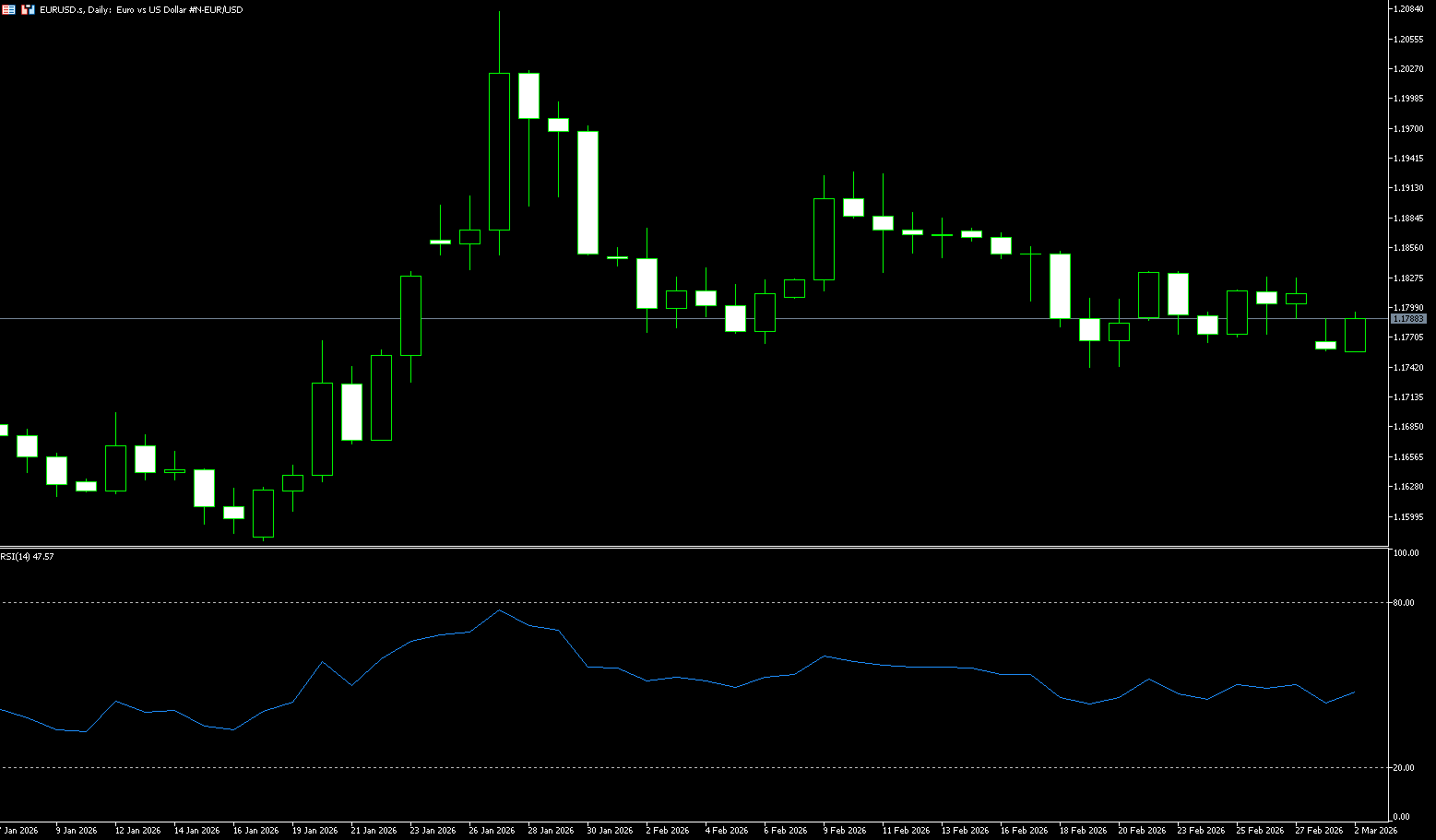Viewport: 1436px width, 840px height.
Task: Select the current price tag 1.17883
Action: point(1408,319)
